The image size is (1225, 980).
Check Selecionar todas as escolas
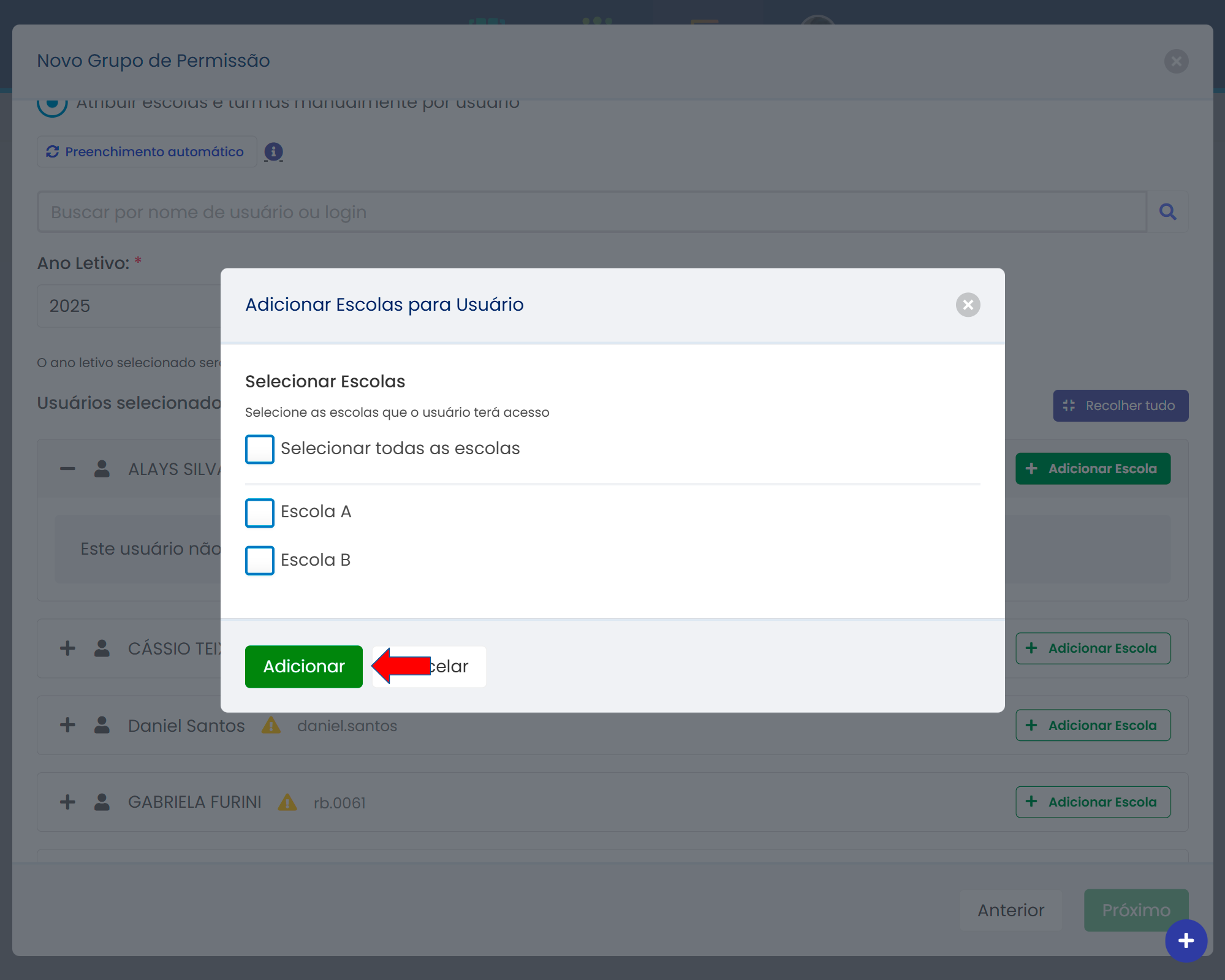tap(260, 449)
